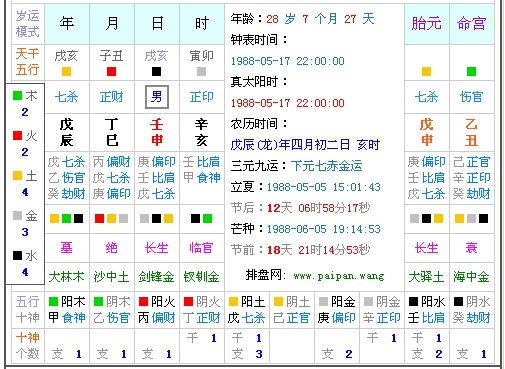Click 下元七赤金运 value
The image size is (505, 369).
pos(326,166)
